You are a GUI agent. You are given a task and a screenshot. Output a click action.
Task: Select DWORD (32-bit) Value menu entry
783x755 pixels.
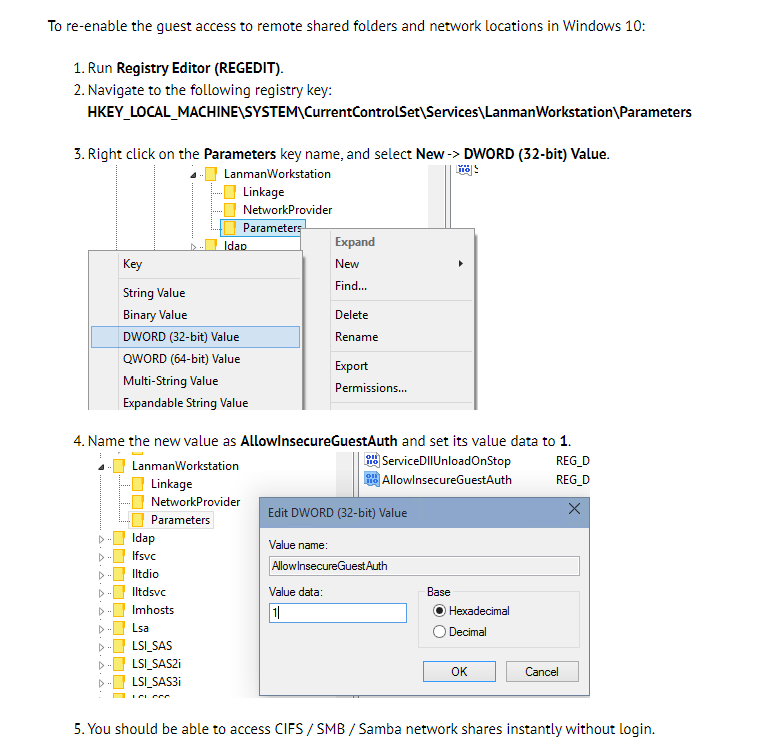coord(195,337)
